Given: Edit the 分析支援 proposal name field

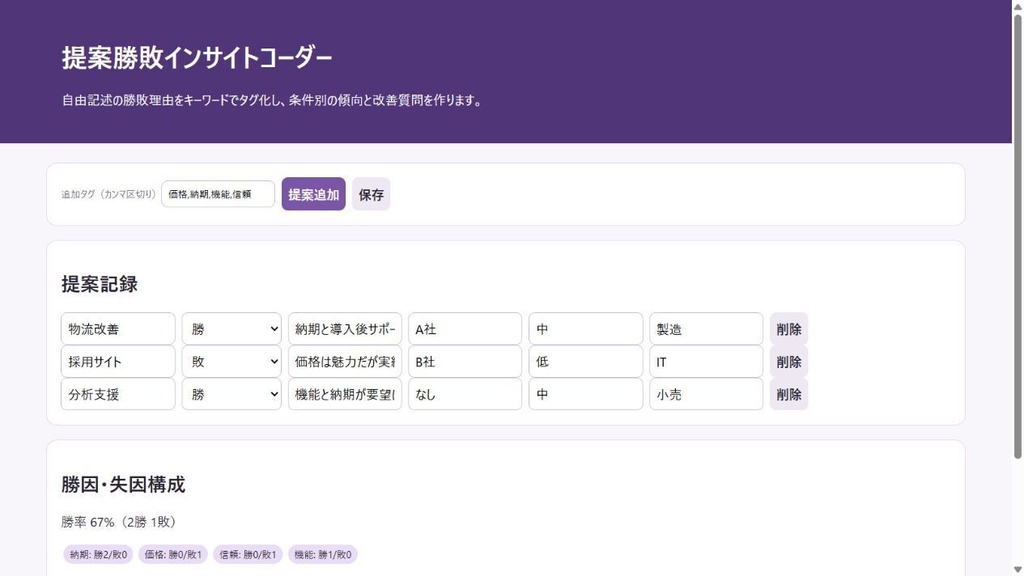Looking at the screenshot, I should (118, 394).
